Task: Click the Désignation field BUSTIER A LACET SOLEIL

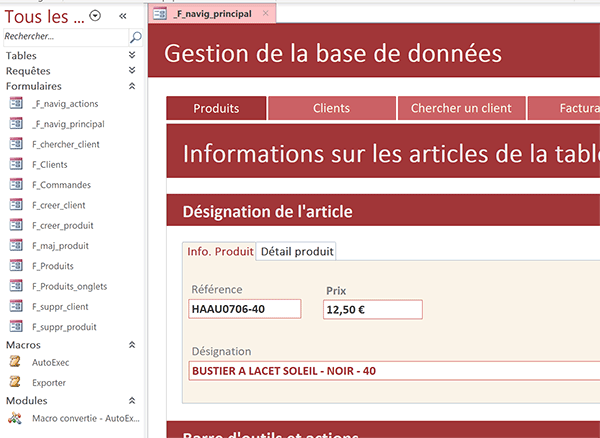Action: click(x=394, y=371)
